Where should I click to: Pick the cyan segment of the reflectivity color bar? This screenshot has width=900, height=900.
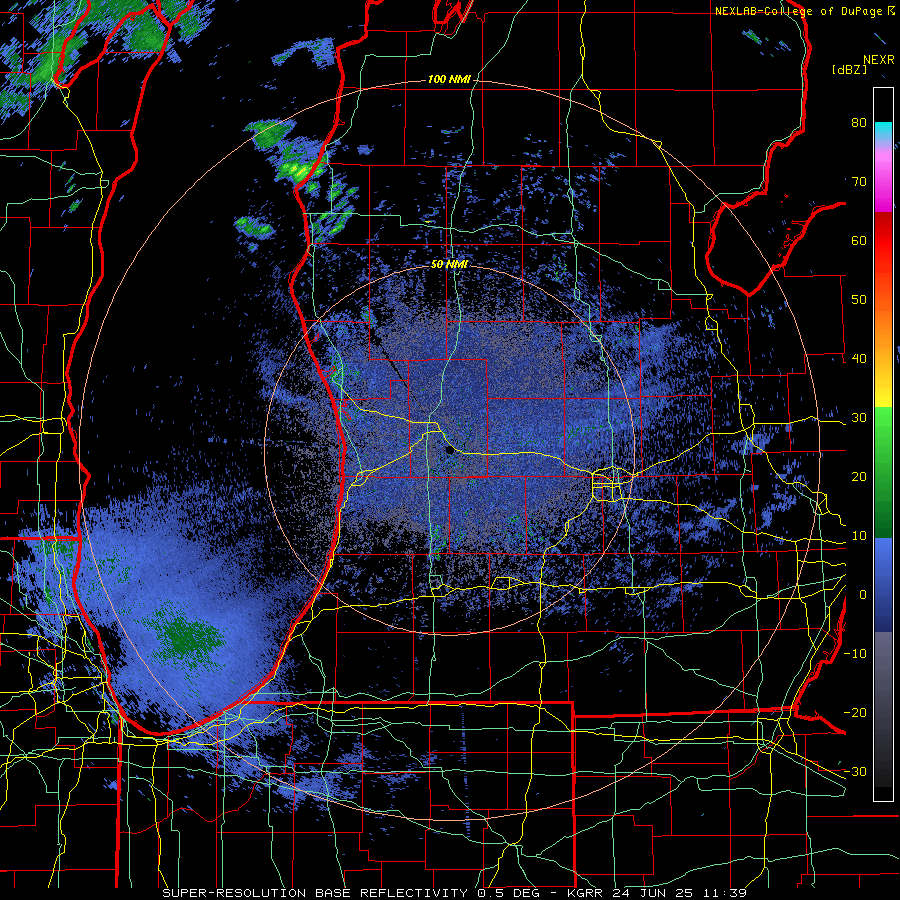[883, 131]
